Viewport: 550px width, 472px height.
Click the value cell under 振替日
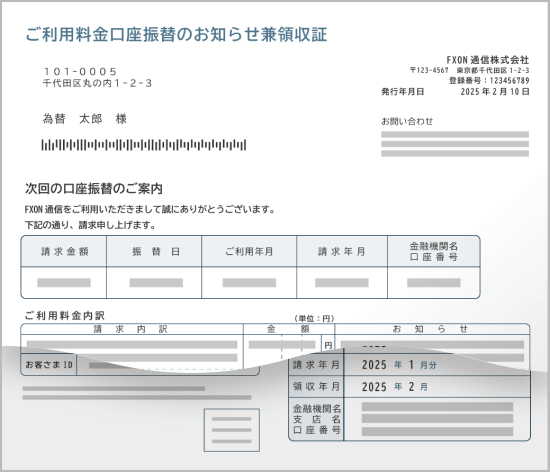point(154,283)
